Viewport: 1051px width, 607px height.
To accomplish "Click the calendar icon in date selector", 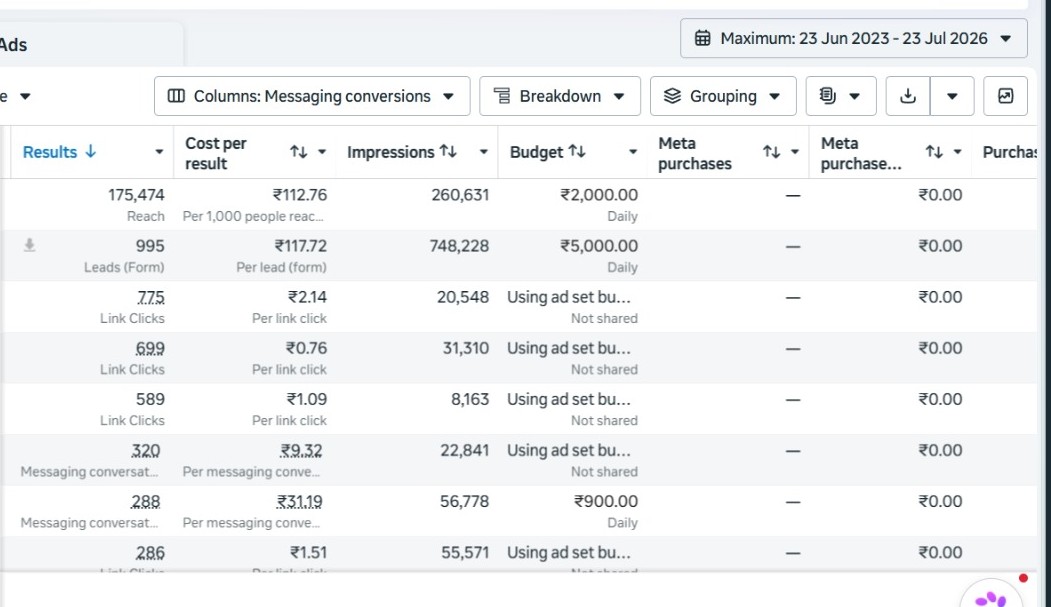I will pyautogui.click(x=702, y=38).
